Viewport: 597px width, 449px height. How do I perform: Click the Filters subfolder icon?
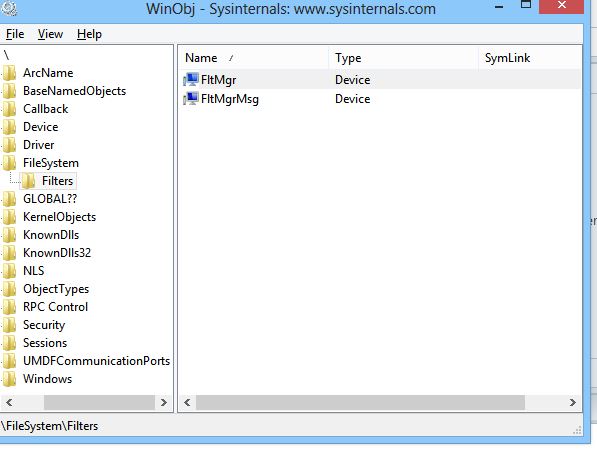click(x=28, y=181)
